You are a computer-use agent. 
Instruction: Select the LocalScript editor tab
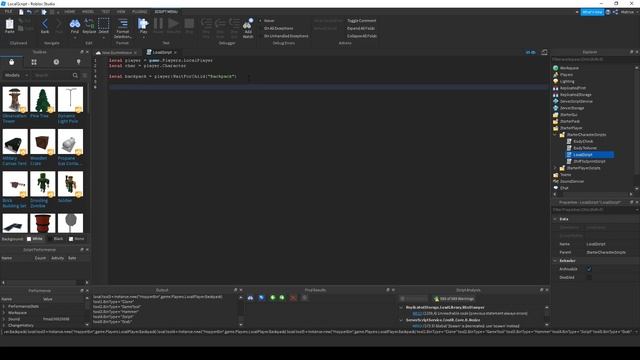(162, 52)
